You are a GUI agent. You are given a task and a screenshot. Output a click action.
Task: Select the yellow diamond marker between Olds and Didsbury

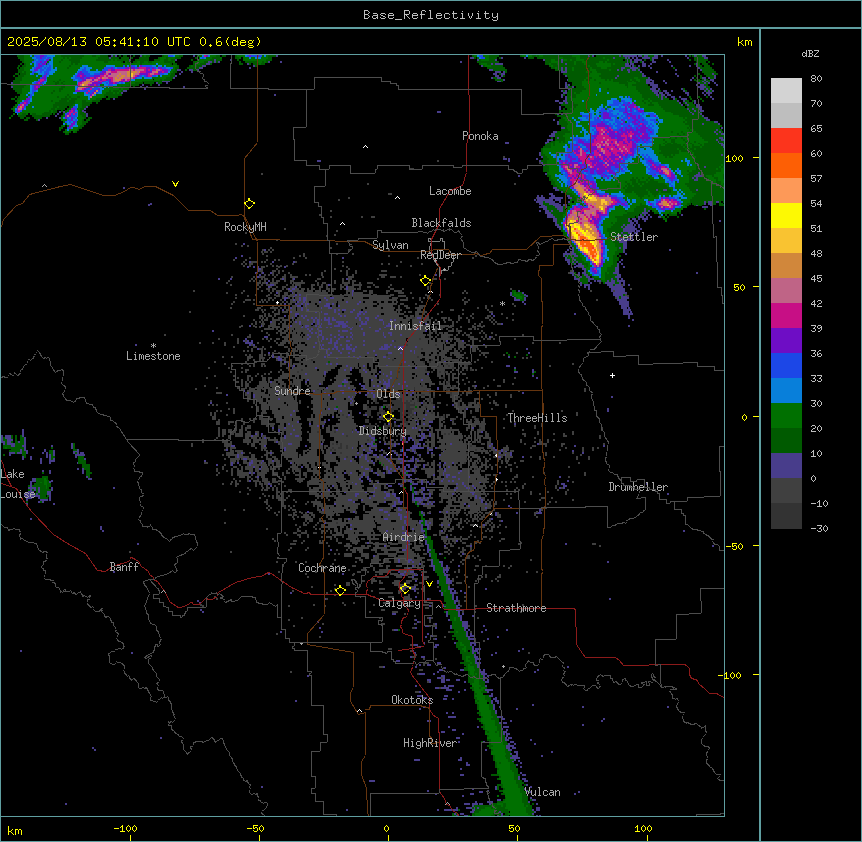tap(389, 417)
